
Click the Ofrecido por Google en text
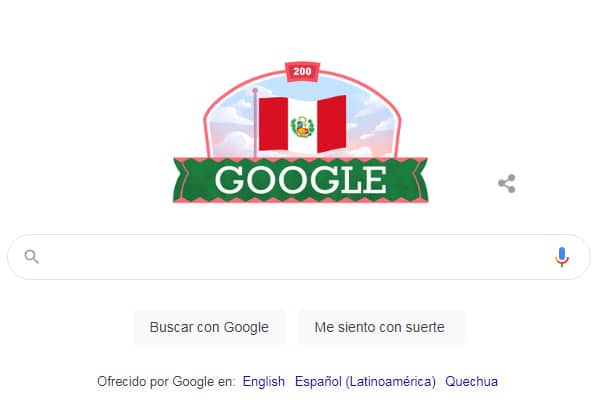(x=166, y=382)
